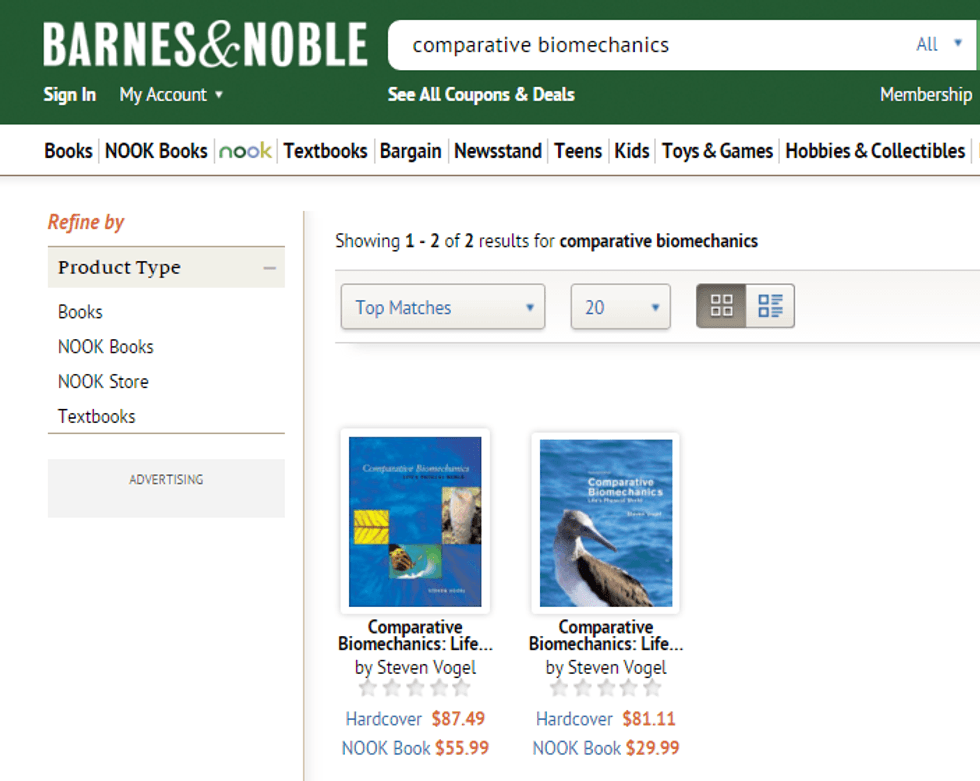Click the Barnes & Noble logo

[205, 45]
